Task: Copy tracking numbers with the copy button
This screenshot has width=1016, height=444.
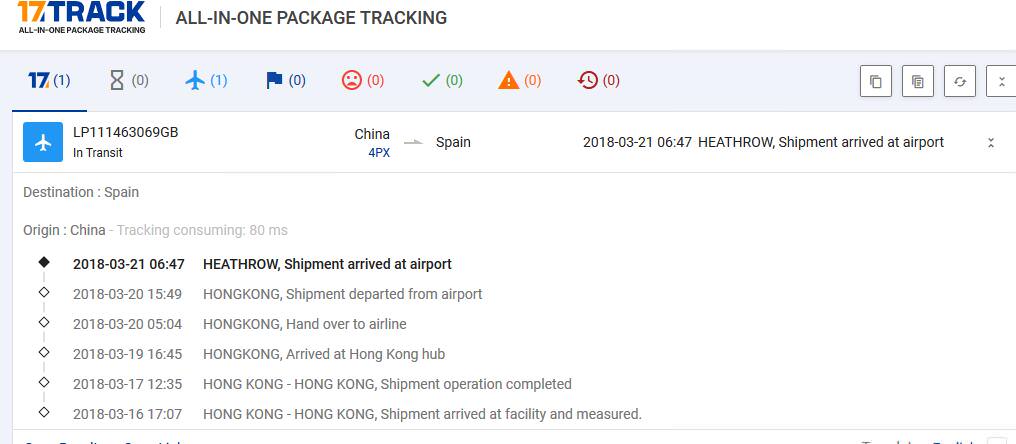Action: click(876, 82)
